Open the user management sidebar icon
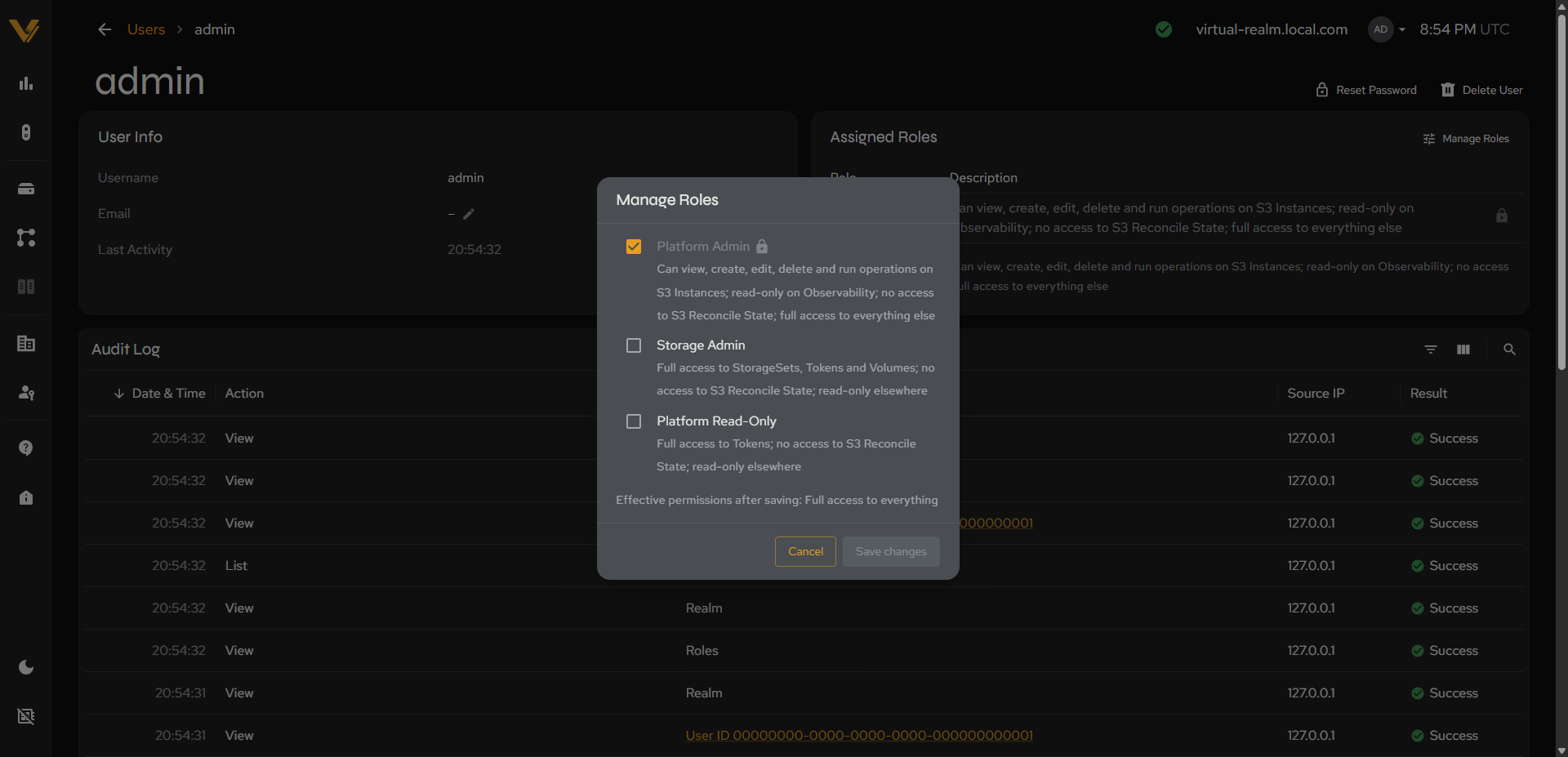The image size is (1568, 757). pos(26,393)
